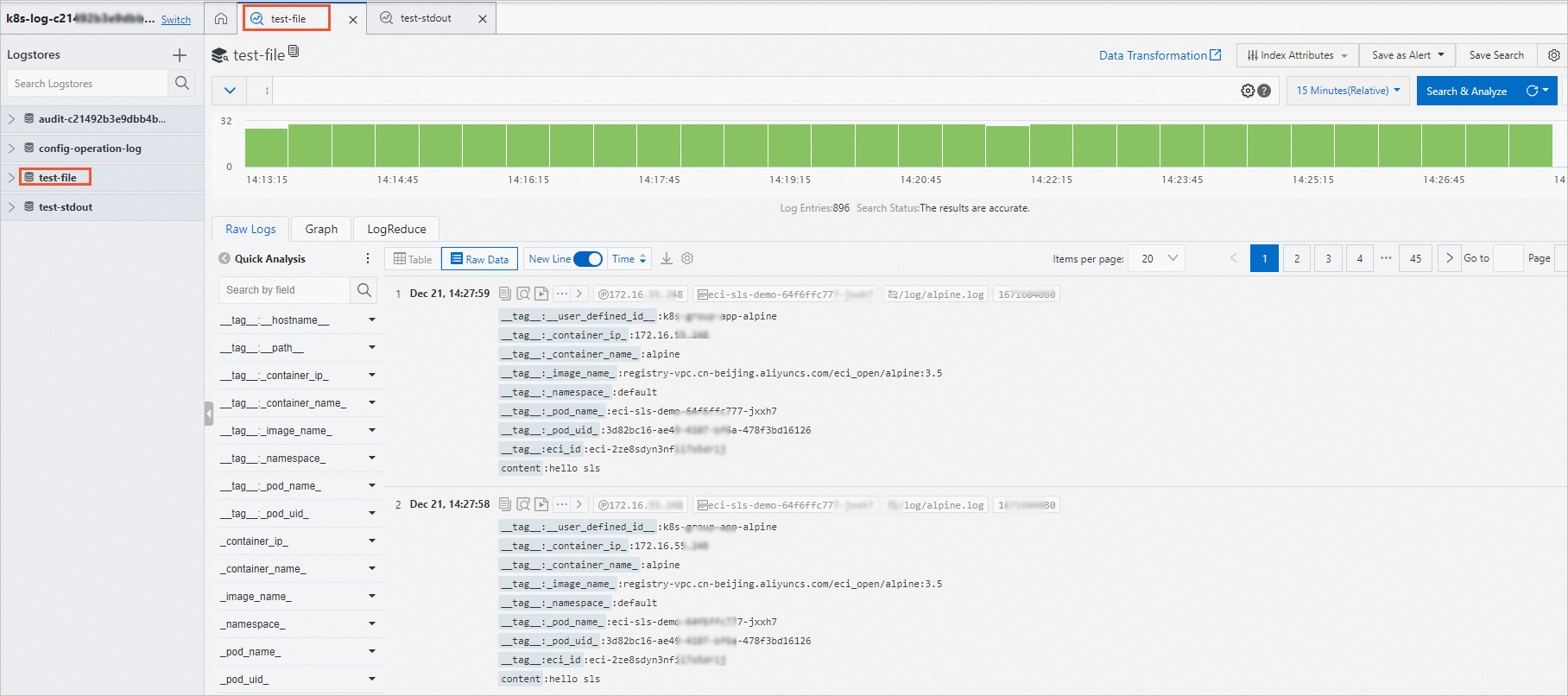Image resolution: width=1568 pixels, height=696 pixels.
Task: Click the 14:13:15 histogram bar
Action: pyautogui.click(x=266, y=147)
